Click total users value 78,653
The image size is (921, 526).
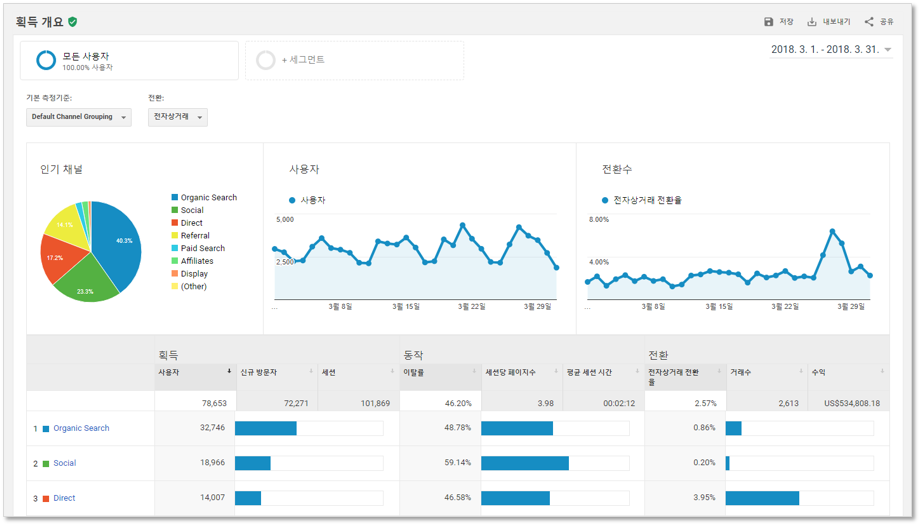(x=214, y=403)
